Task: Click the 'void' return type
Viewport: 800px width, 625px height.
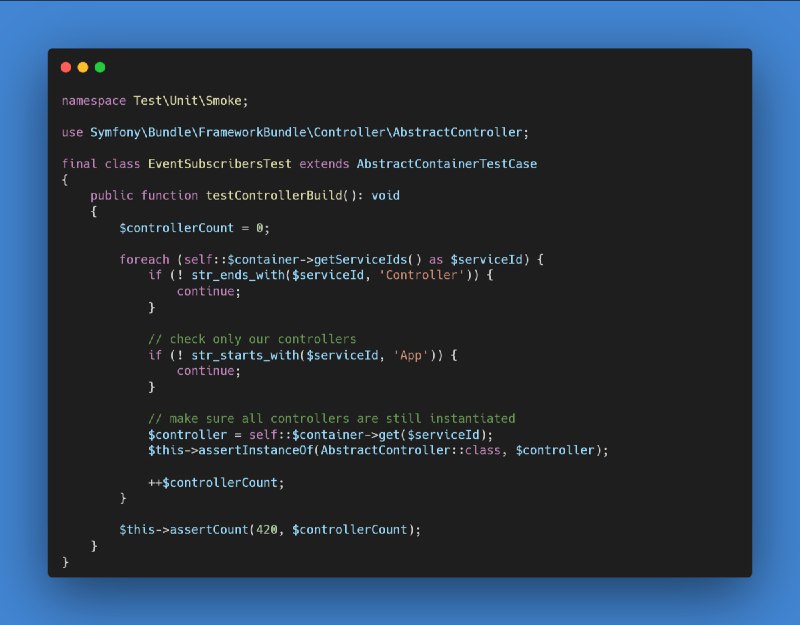Action: 386,195
